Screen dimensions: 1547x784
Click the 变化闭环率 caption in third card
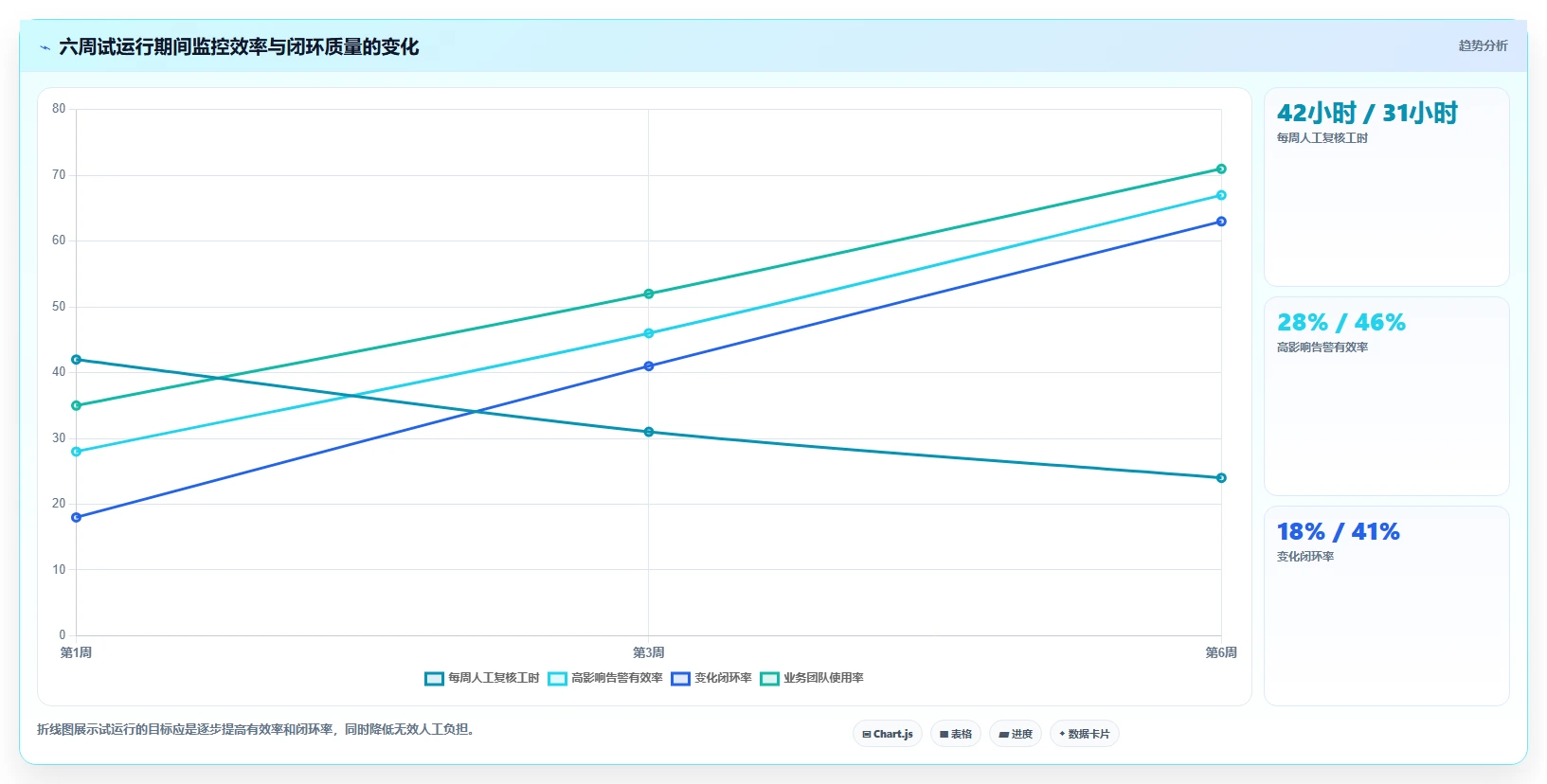[1305, 557]
